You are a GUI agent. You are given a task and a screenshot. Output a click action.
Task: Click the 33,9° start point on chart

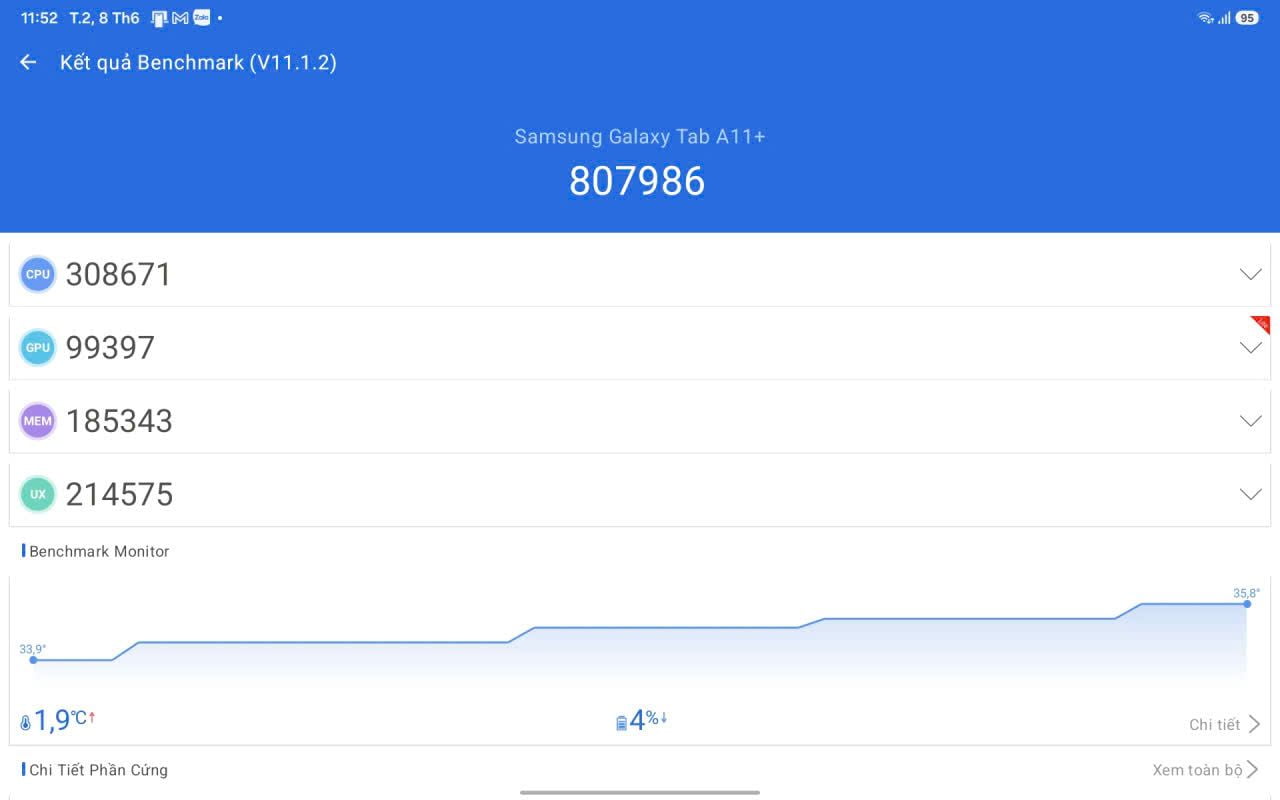[33, 660]
